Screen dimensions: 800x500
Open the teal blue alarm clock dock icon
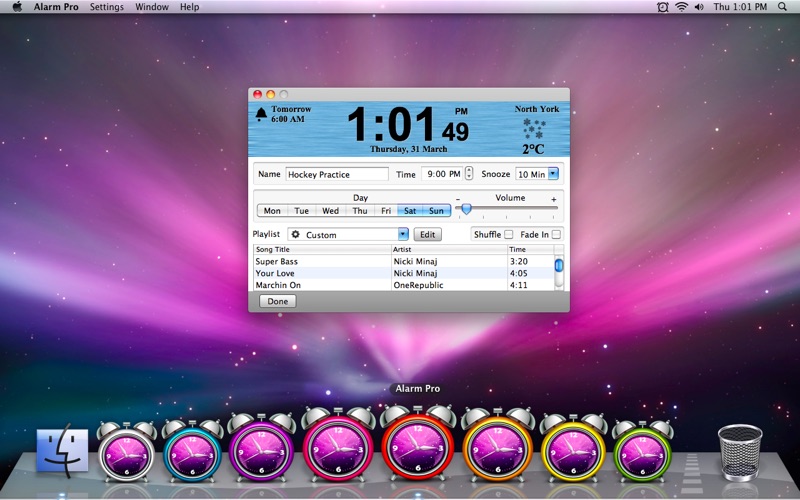coord(192,450)
